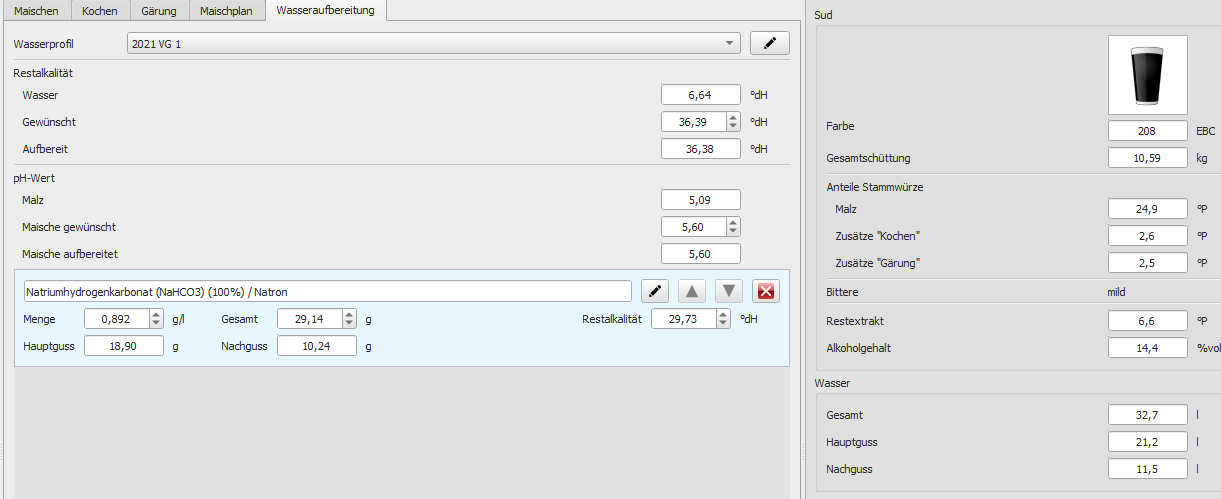Decrease the Maische gewünscht pH value

coord(733,231)
